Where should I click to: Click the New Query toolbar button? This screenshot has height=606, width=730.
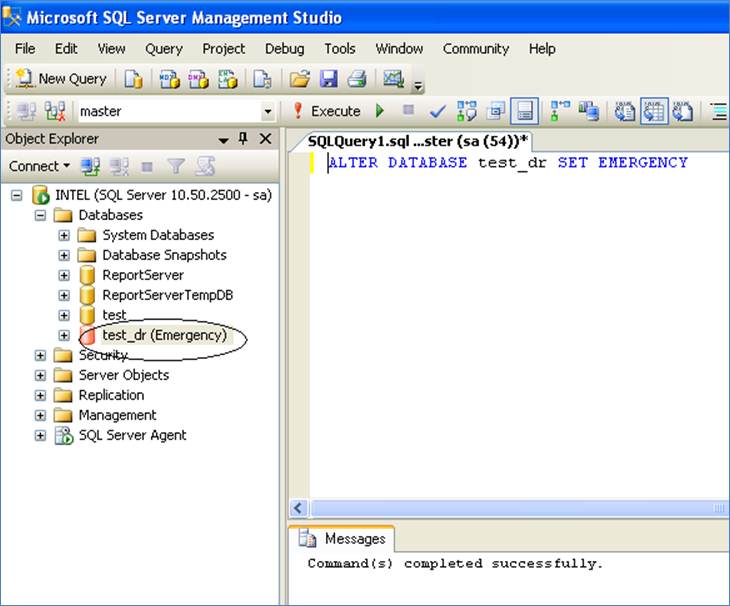coord(61,79)
